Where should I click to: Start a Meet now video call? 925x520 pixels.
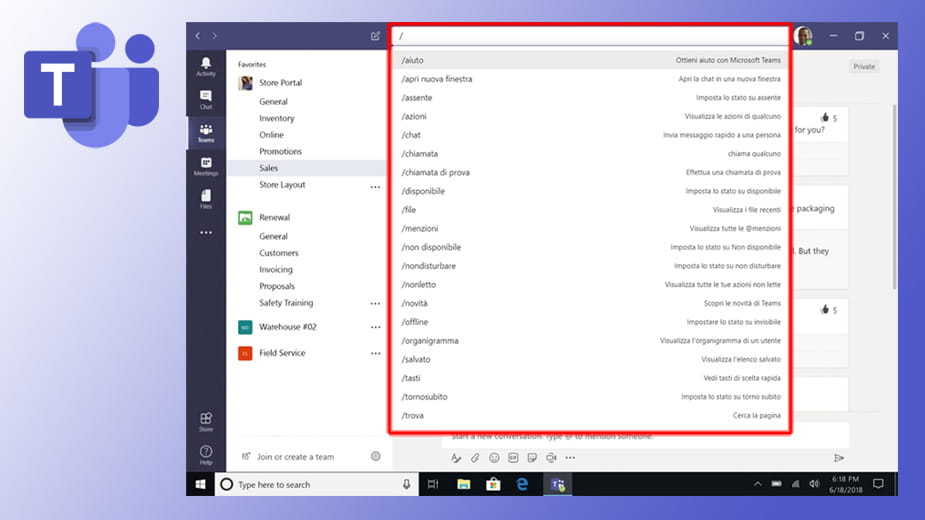pyautogui.click(x=551, y=457)
